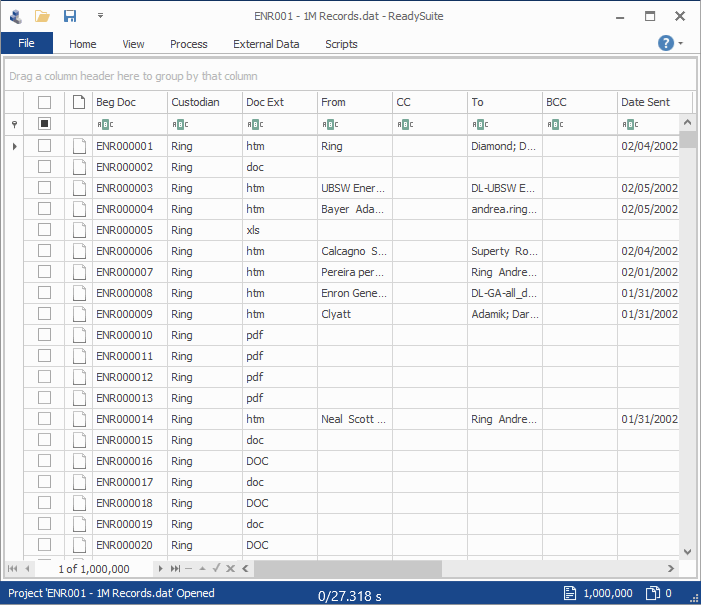Screen dimensions: 701x605
Task: Open filter operator menu under Doc Ext
Action: 253,124
